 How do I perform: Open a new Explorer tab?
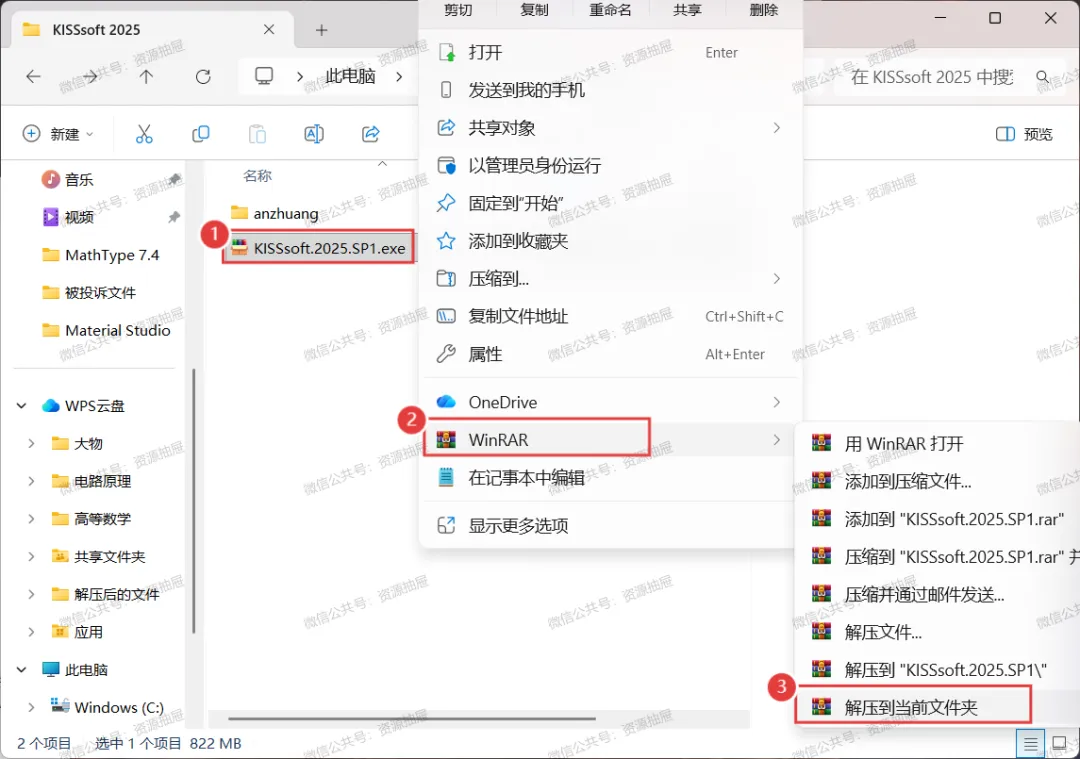click(x=321, y=30)
